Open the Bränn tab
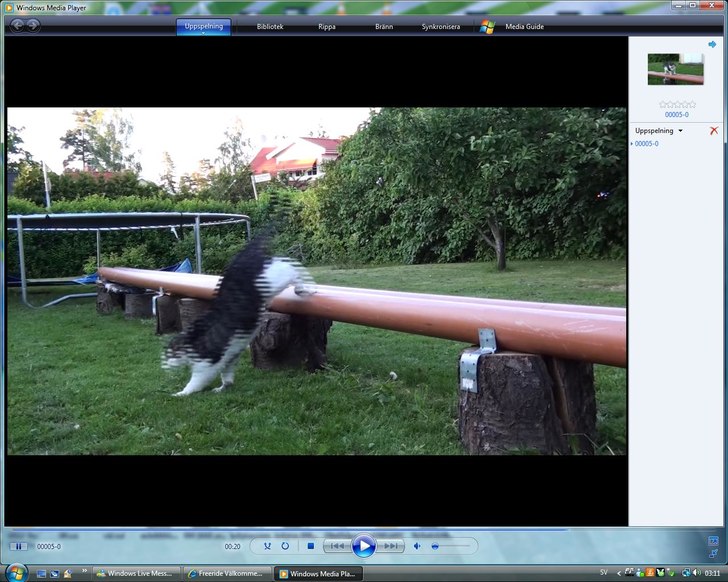The image size is (728, 582). pyautogui.click(x=384, y=27)
